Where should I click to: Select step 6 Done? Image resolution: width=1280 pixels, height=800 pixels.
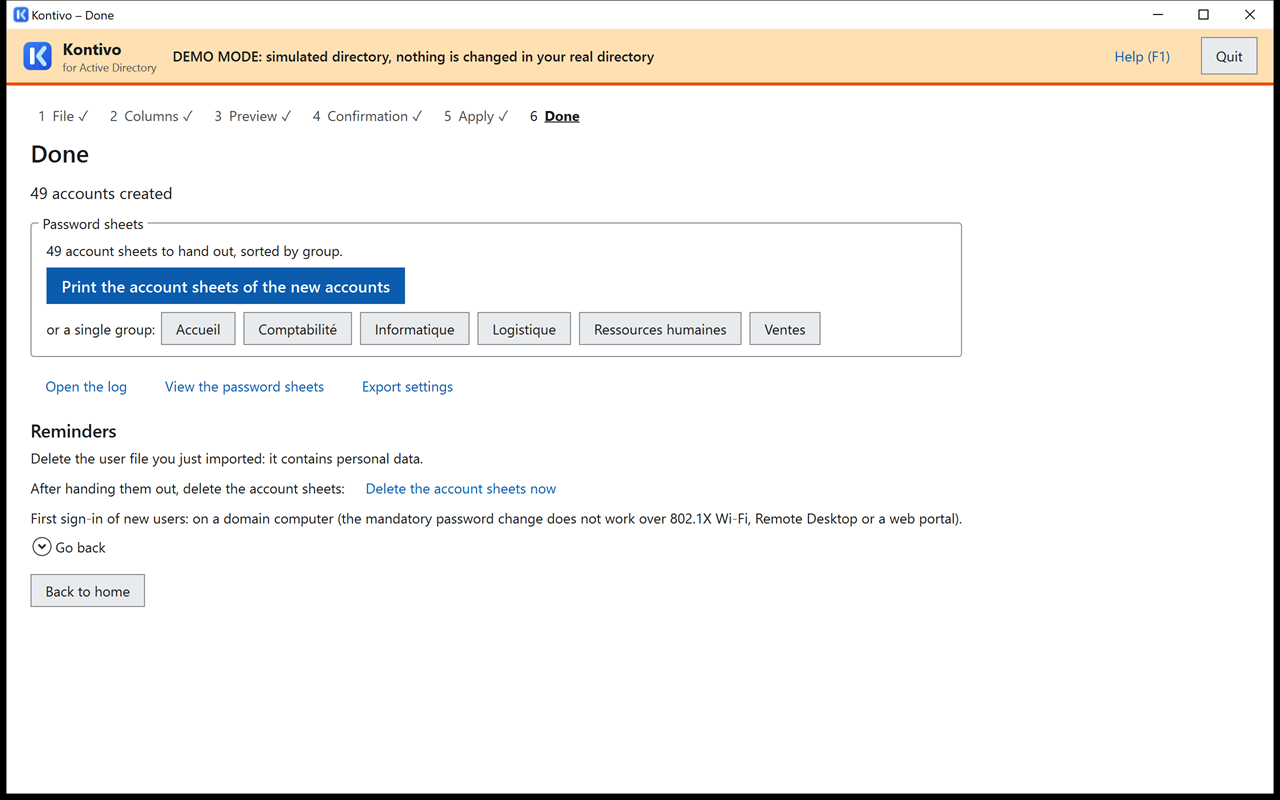tap(555, 116)
